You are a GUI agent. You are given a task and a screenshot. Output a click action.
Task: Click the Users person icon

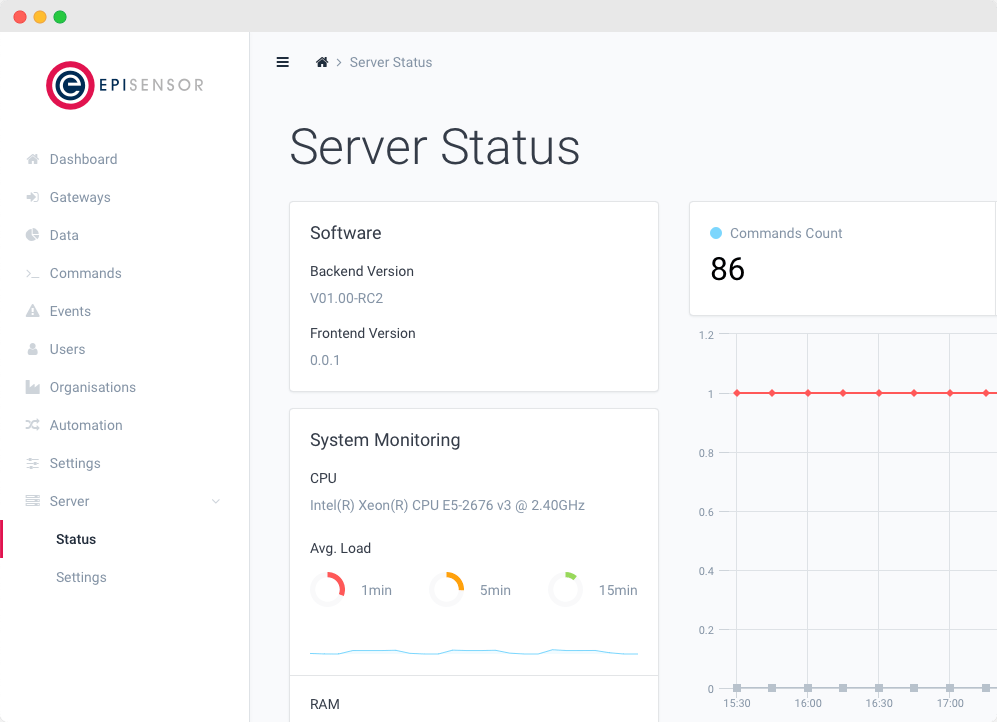point(32,349)
